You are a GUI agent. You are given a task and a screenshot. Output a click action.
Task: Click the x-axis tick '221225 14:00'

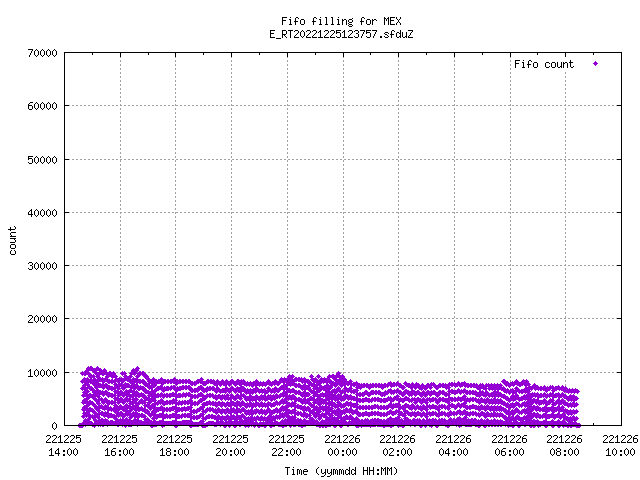63,446
